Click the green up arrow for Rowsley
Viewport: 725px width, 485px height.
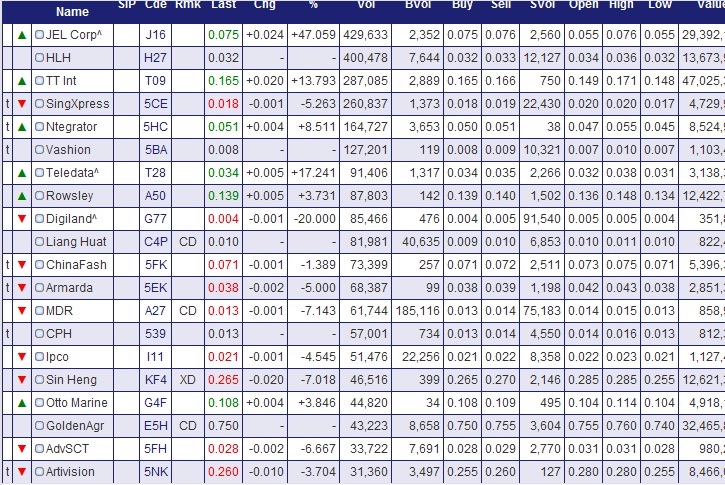[x=22, y=196]
